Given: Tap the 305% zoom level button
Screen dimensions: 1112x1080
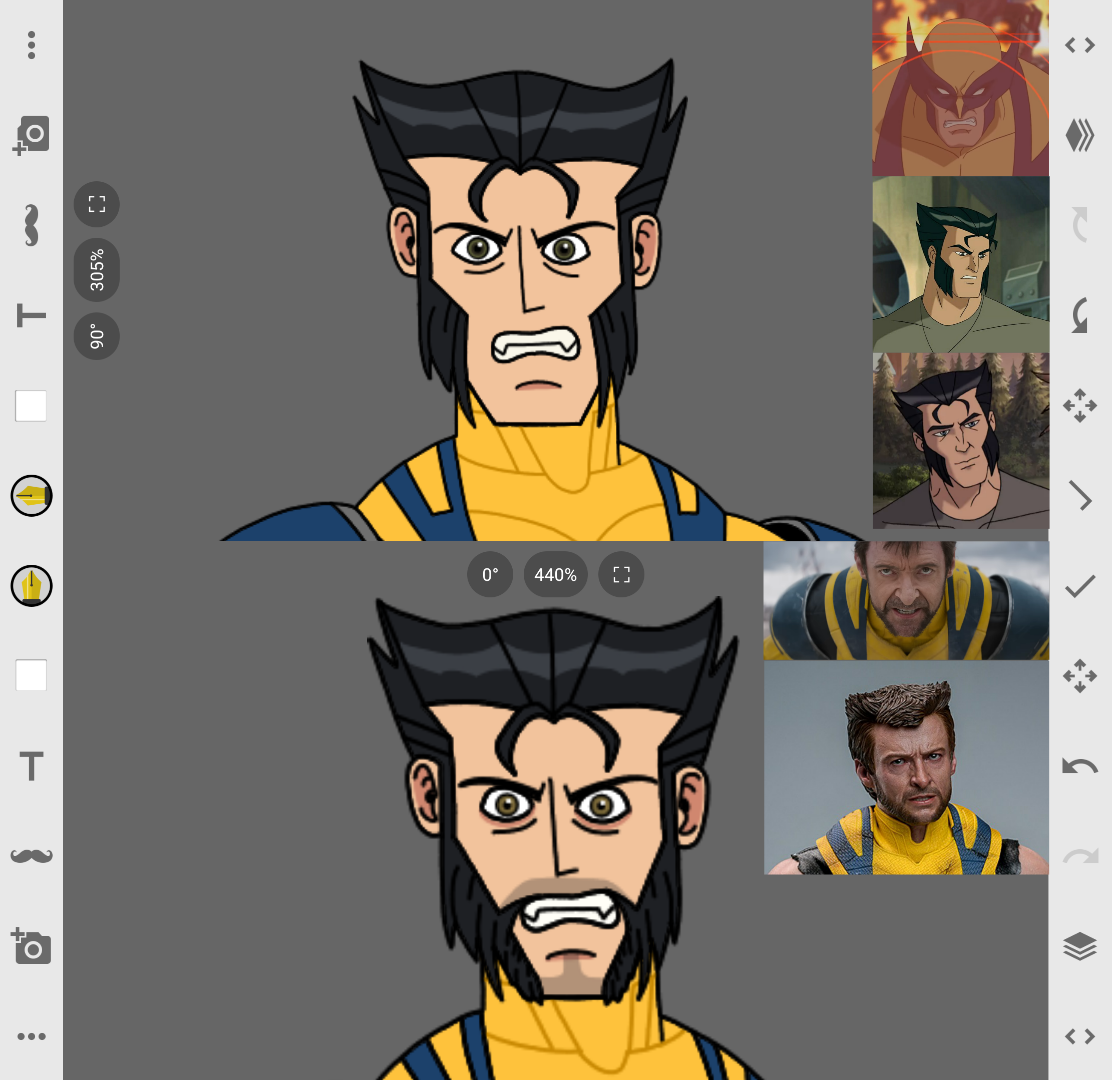Looking at the screenshot, I should [96, 269].
